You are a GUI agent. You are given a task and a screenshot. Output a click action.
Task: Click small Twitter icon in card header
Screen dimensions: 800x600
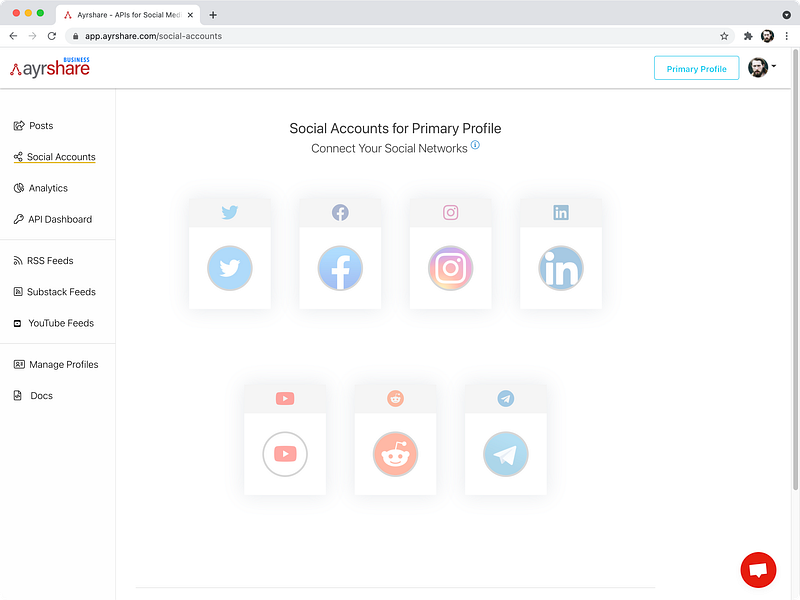tap(230, 212)
